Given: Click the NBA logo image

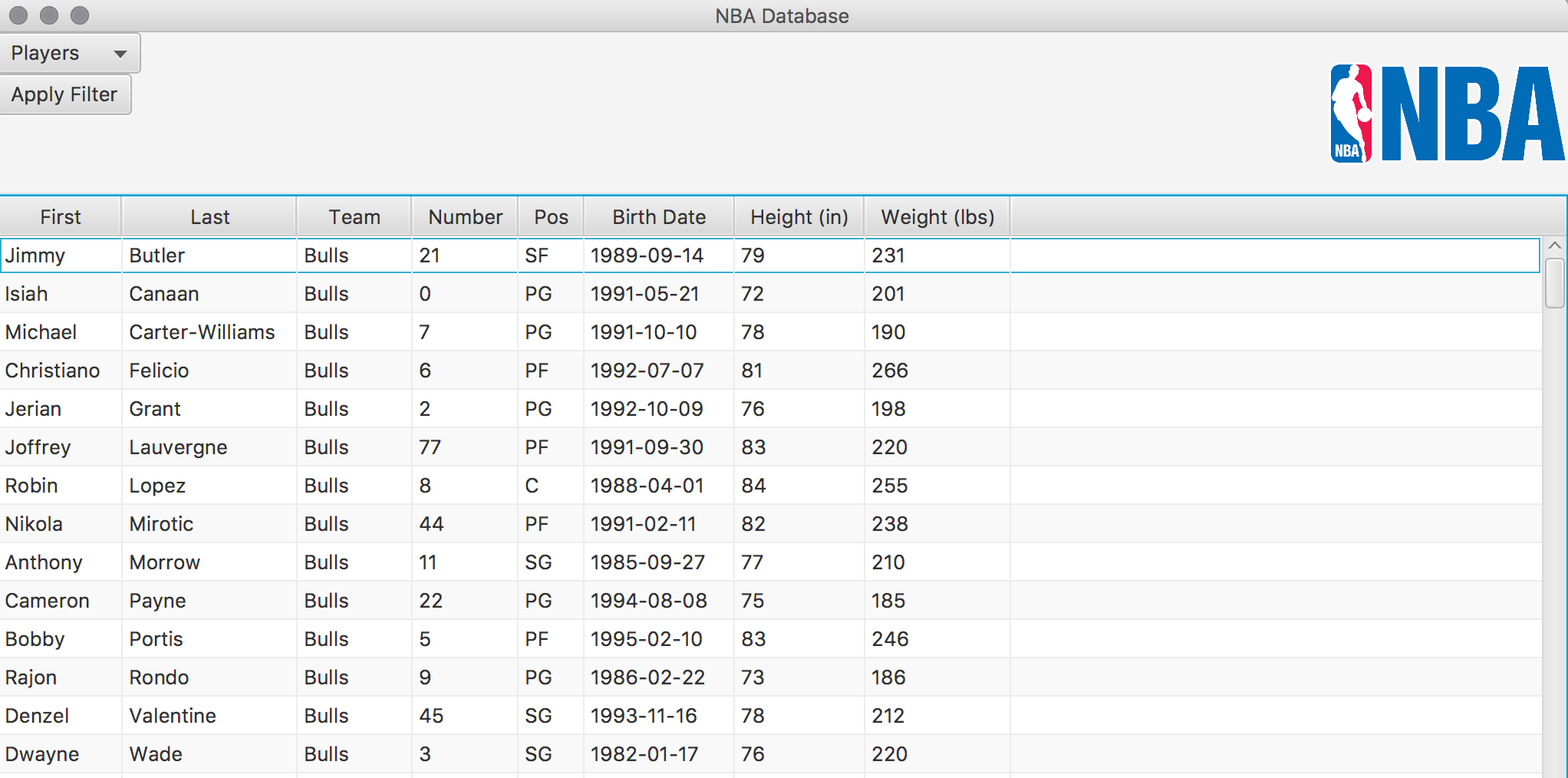Looking at the screenshot, I should (x=1446, y=114).
